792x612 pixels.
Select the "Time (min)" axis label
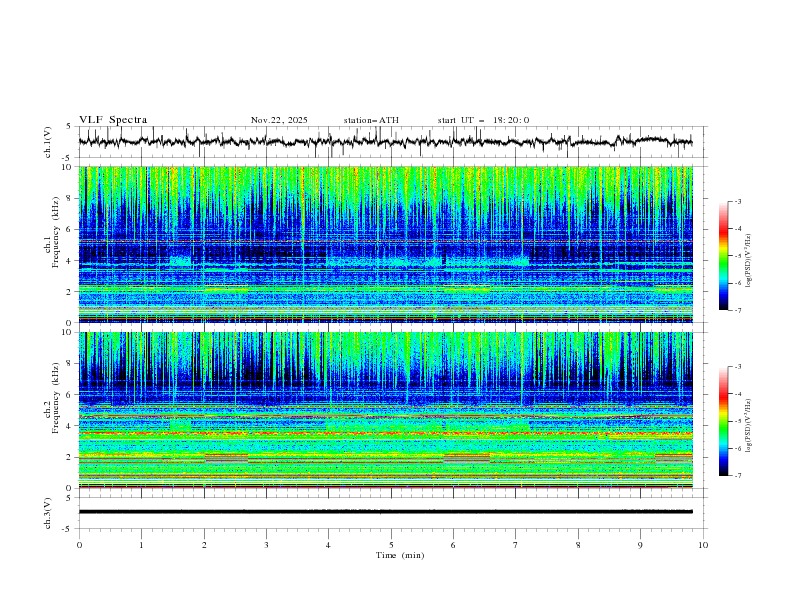(x=400, y=555)
